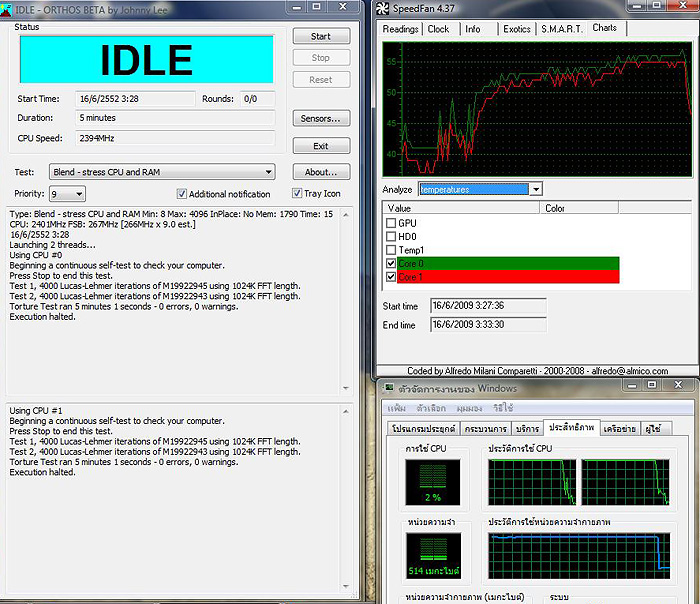Switch to the Clock tab in SpeedFan
Screen dimensions: 700x604
click(438, 29)
